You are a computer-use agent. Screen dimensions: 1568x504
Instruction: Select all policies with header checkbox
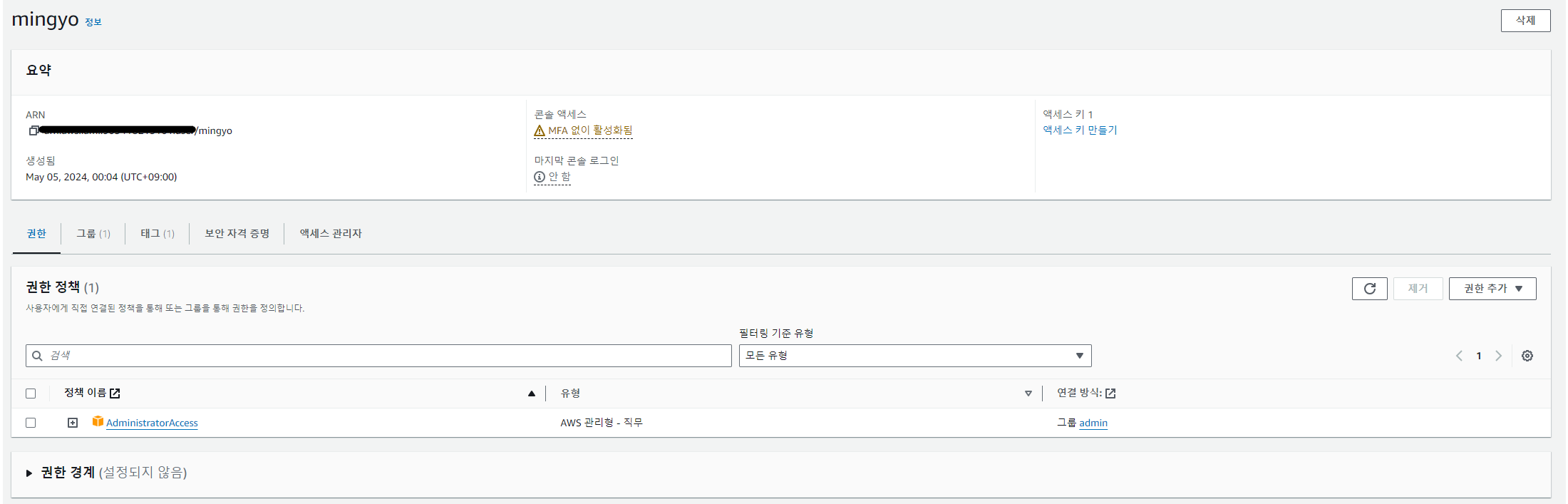point(31,394)
